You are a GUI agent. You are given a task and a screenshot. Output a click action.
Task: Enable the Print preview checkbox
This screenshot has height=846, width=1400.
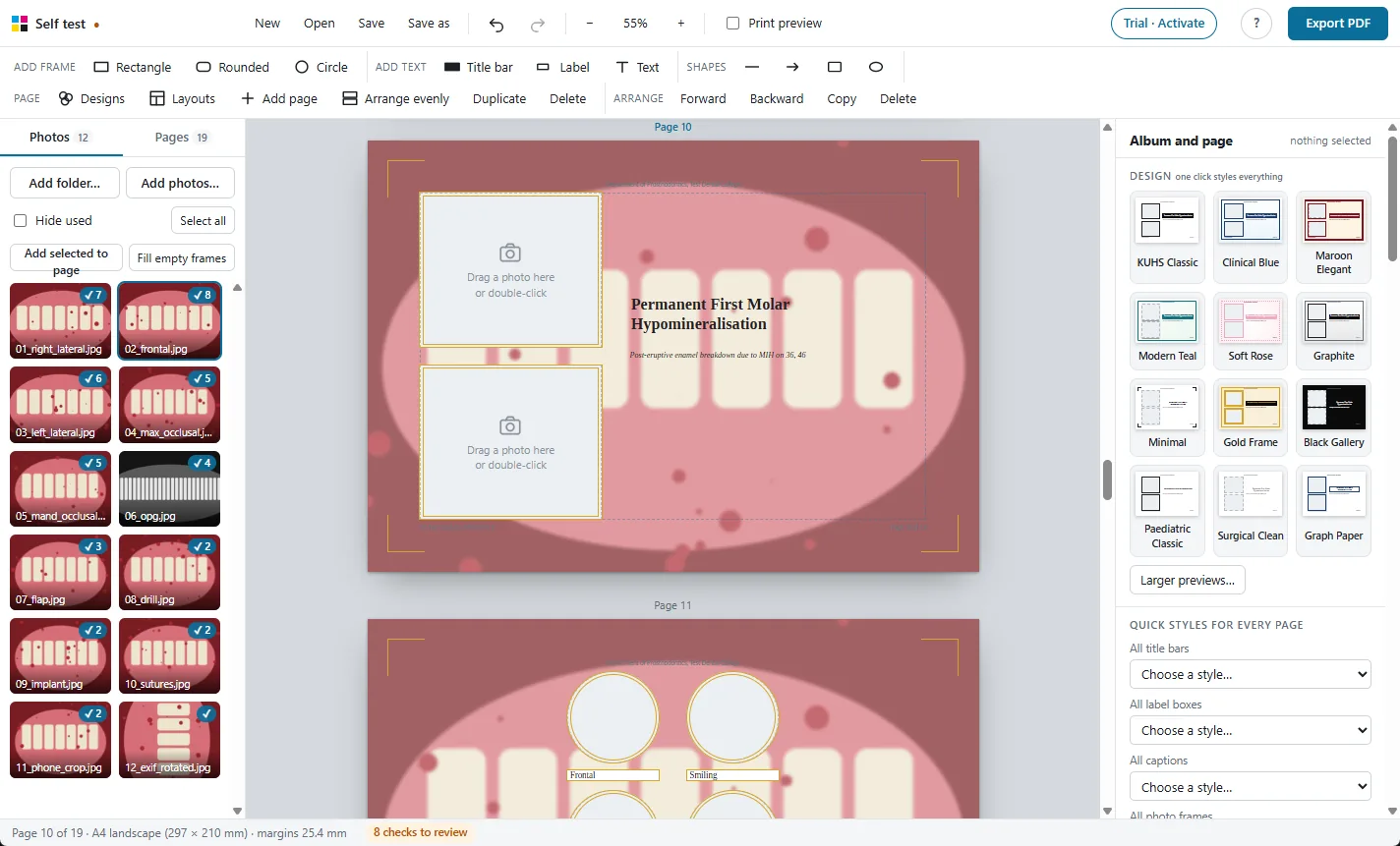[732, 24]
